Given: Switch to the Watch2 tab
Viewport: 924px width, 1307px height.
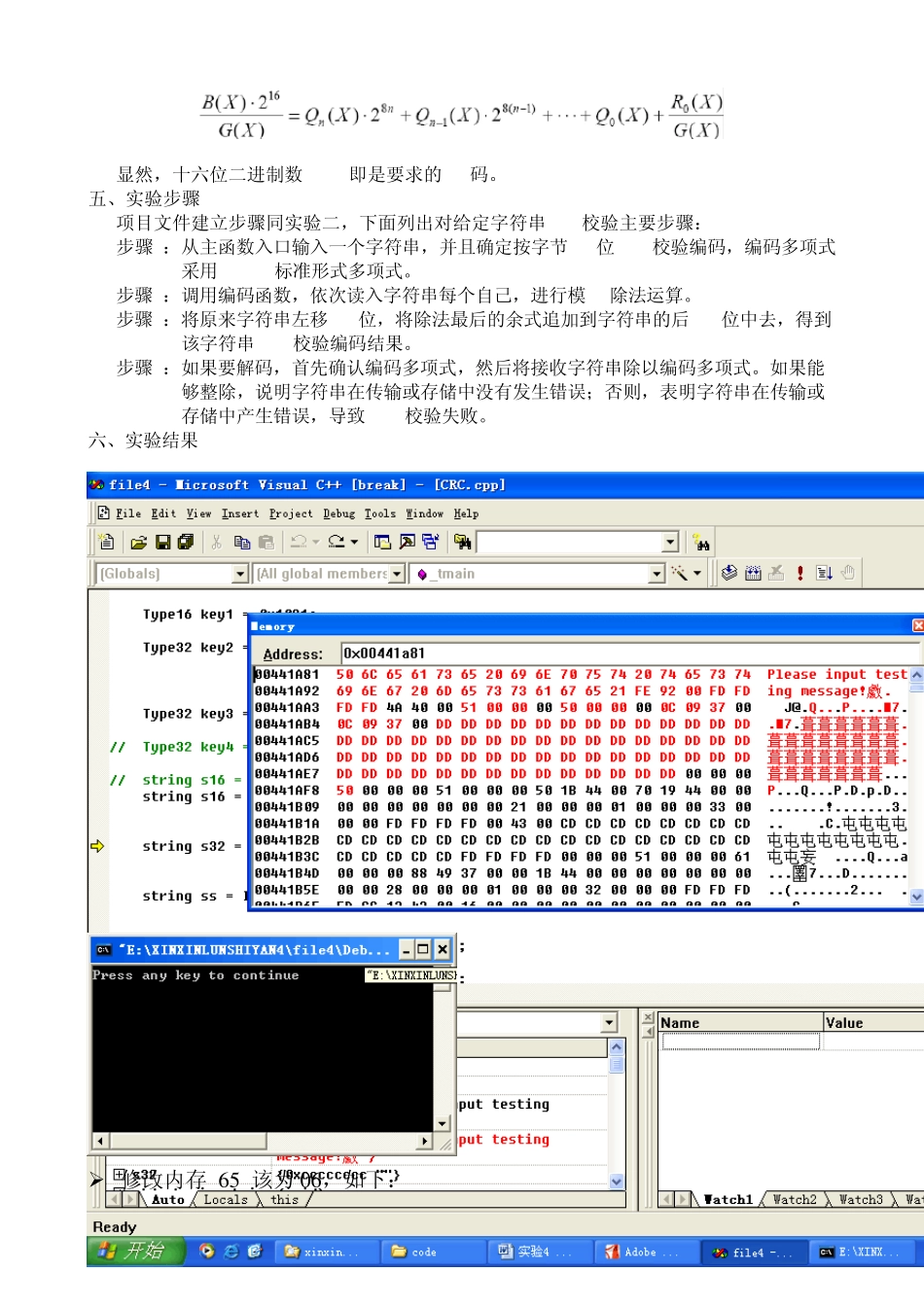Looking at the screenshot, I should [x=795, y=1199].
